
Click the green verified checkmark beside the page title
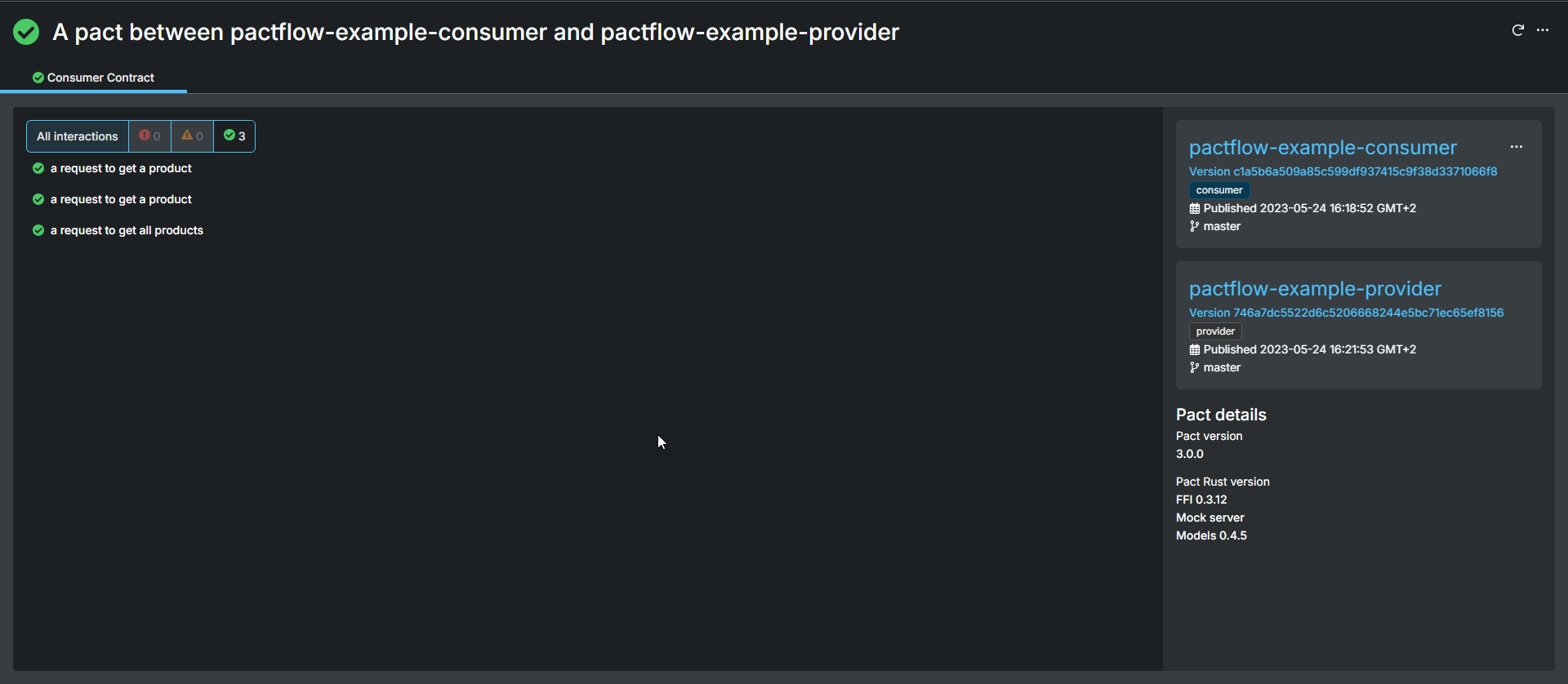coord(25,32)
